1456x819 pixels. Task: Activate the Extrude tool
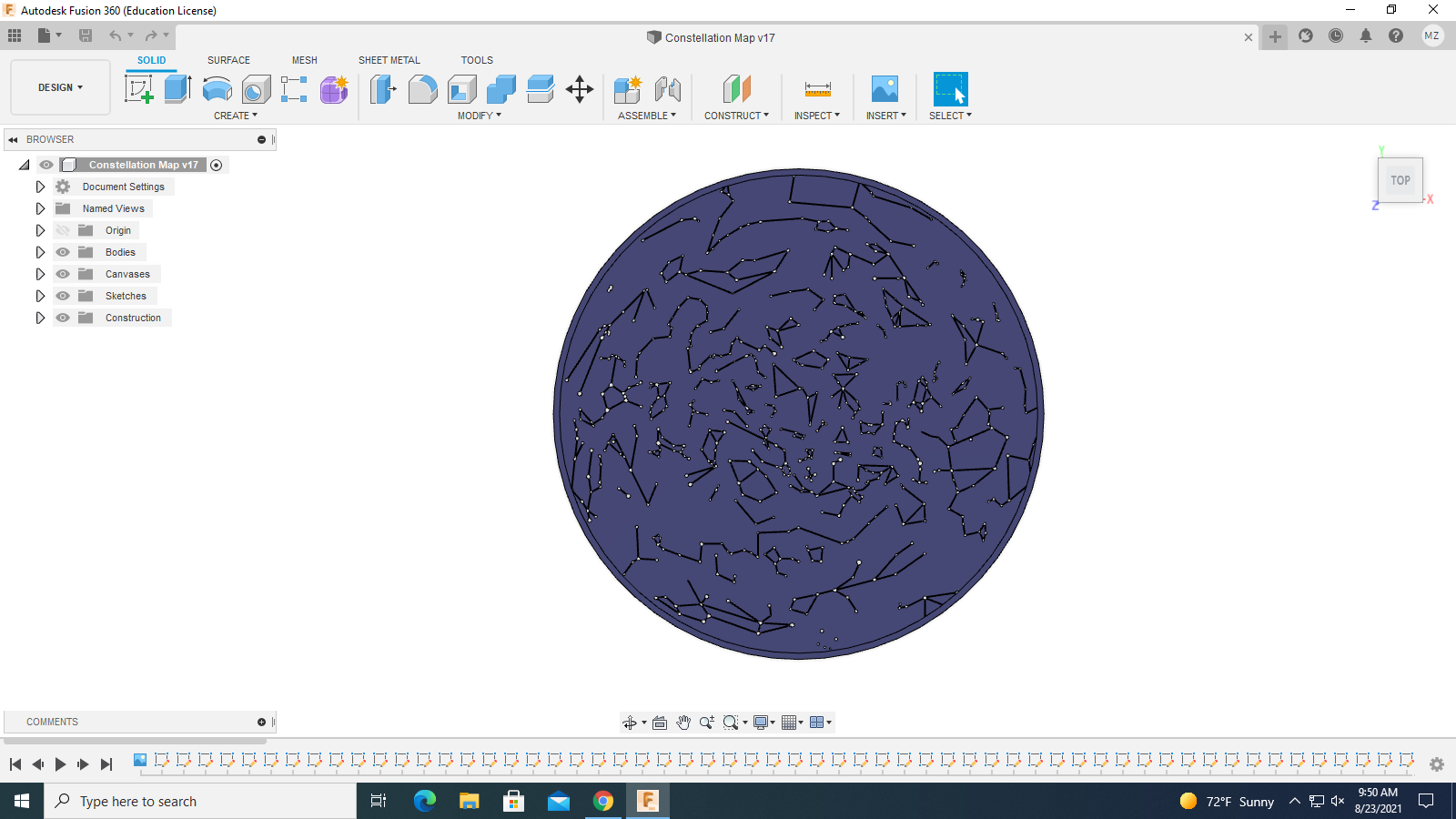point(176,88)
